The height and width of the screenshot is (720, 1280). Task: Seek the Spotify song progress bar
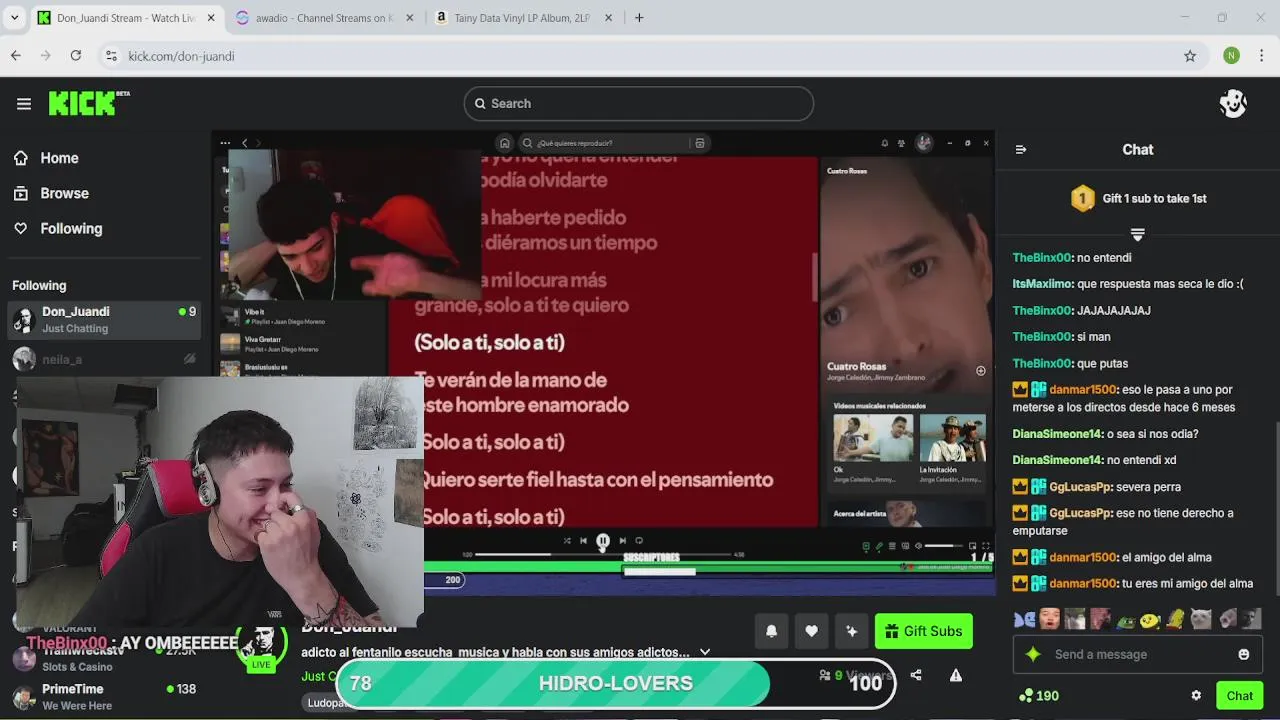(x=603, y=554)
